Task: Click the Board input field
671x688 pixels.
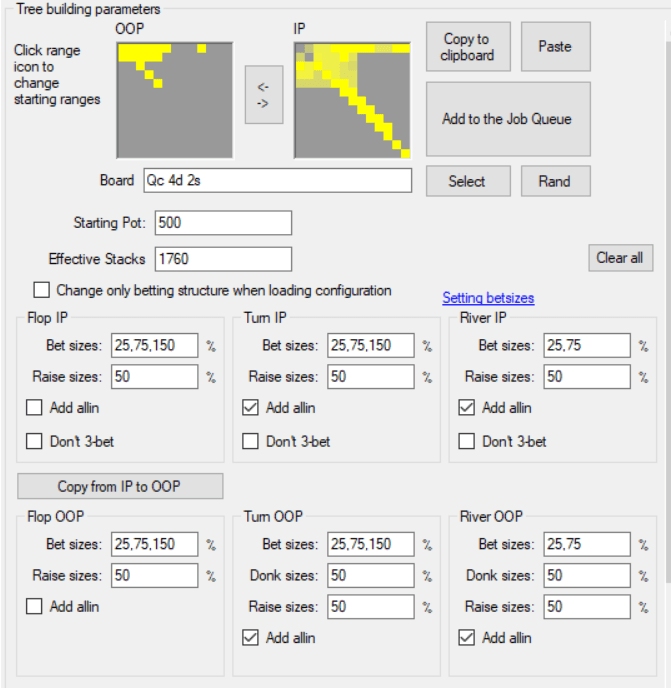Action: coord(277,181)
